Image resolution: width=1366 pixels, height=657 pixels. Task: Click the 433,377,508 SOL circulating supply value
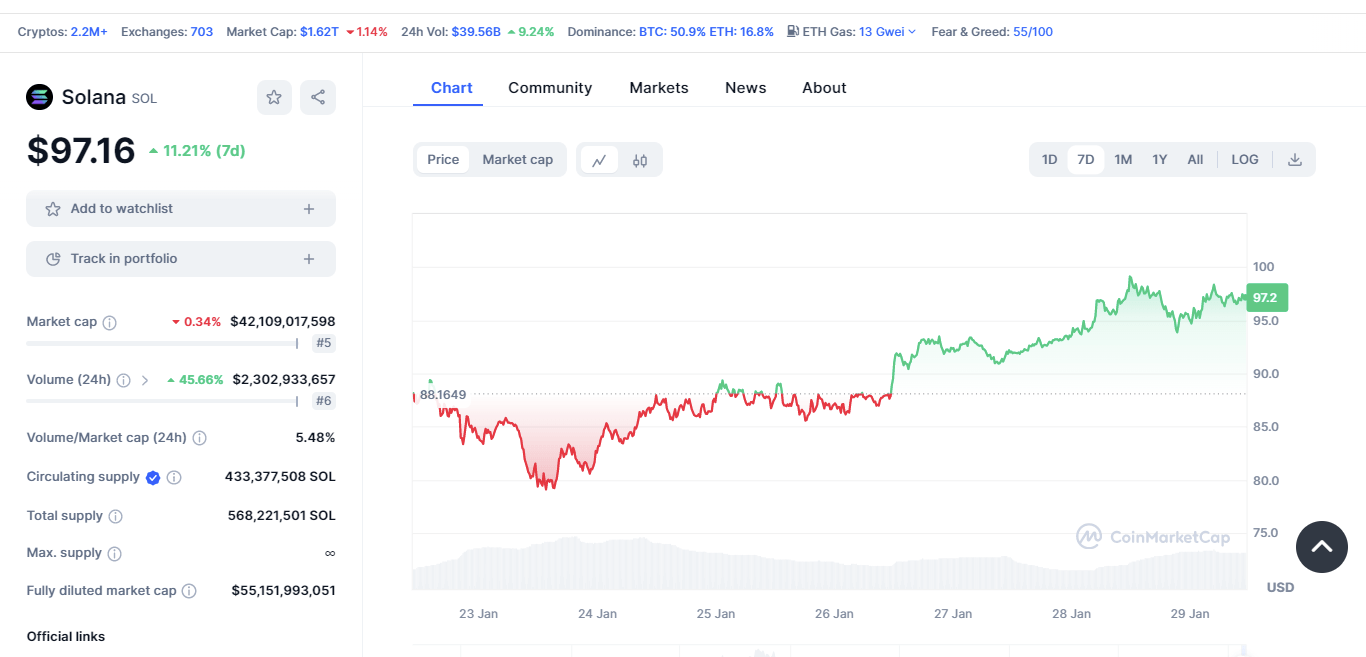pos(280,477)
